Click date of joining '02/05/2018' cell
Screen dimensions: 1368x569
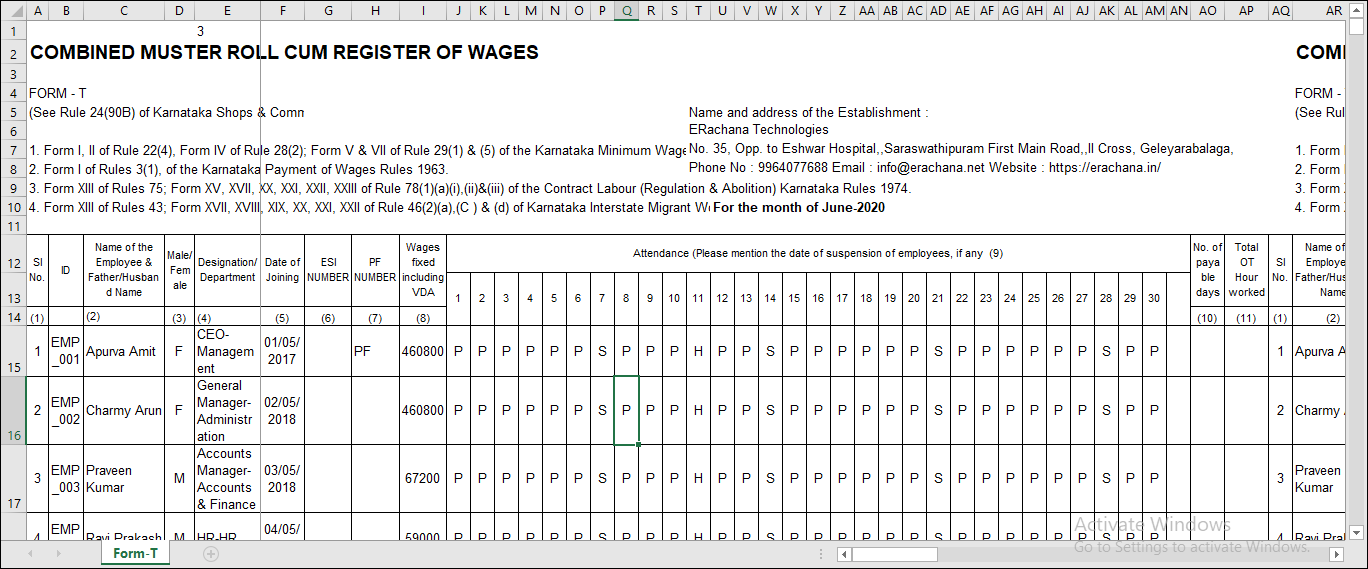[282, 410]
